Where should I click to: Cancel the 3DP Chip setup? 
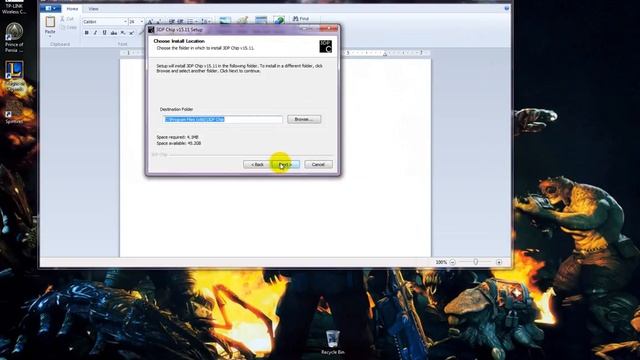tap(318, 164)
